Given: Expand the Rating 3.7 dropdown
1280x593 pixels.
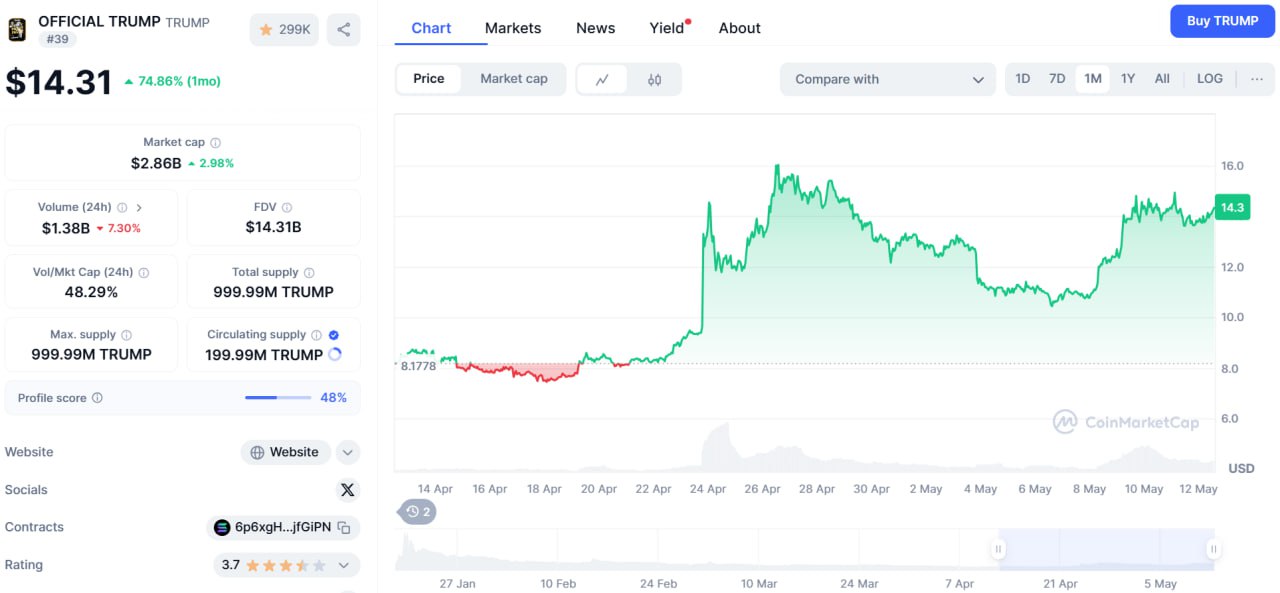Looking at the screenshot, I should coord(344,566).
